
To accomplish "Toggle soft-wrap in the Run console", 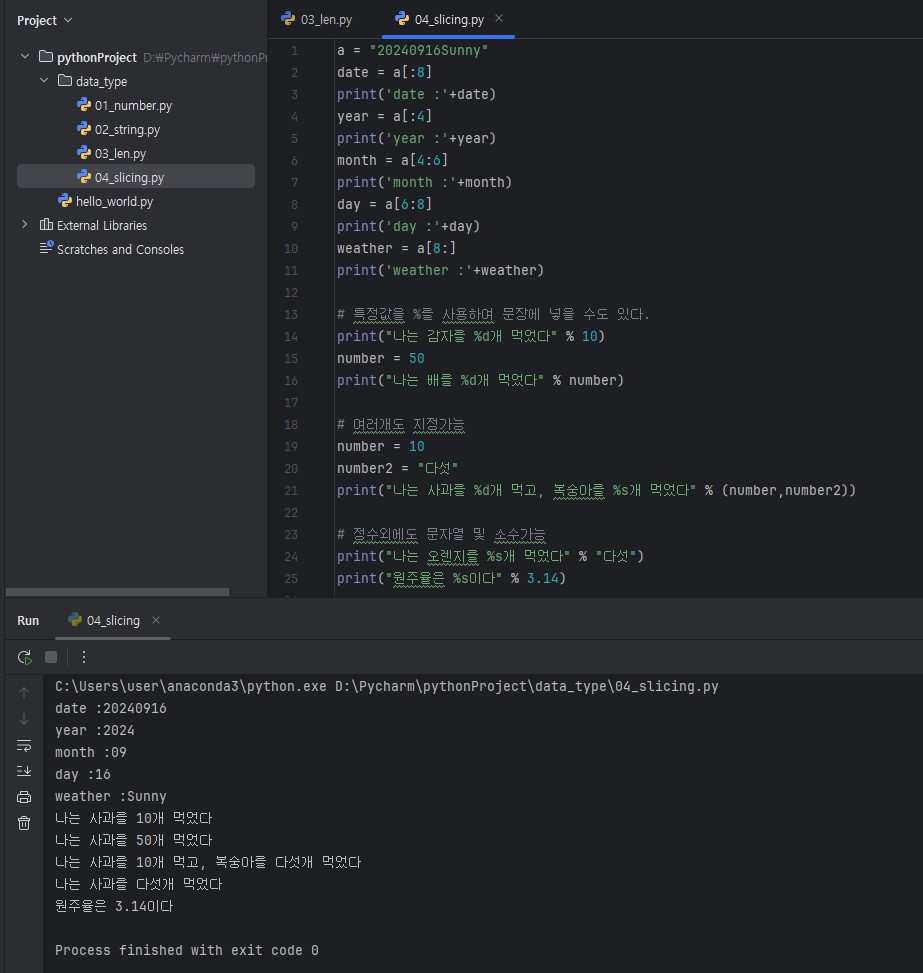I will [24, 745].
